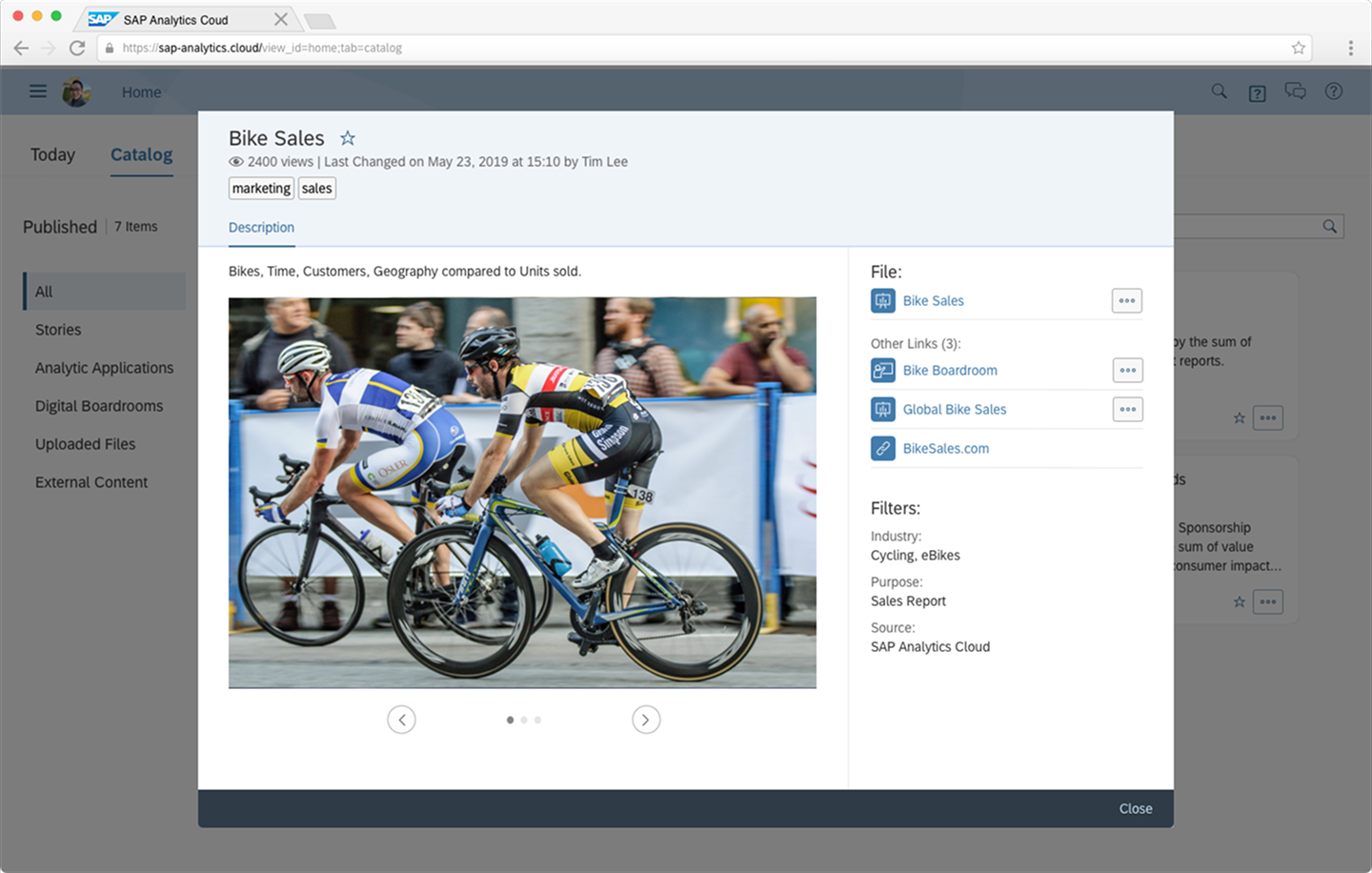1372x873 pixels.
Task: Click the catalog search magnifier icon
Action: [x=1330, y=227]
